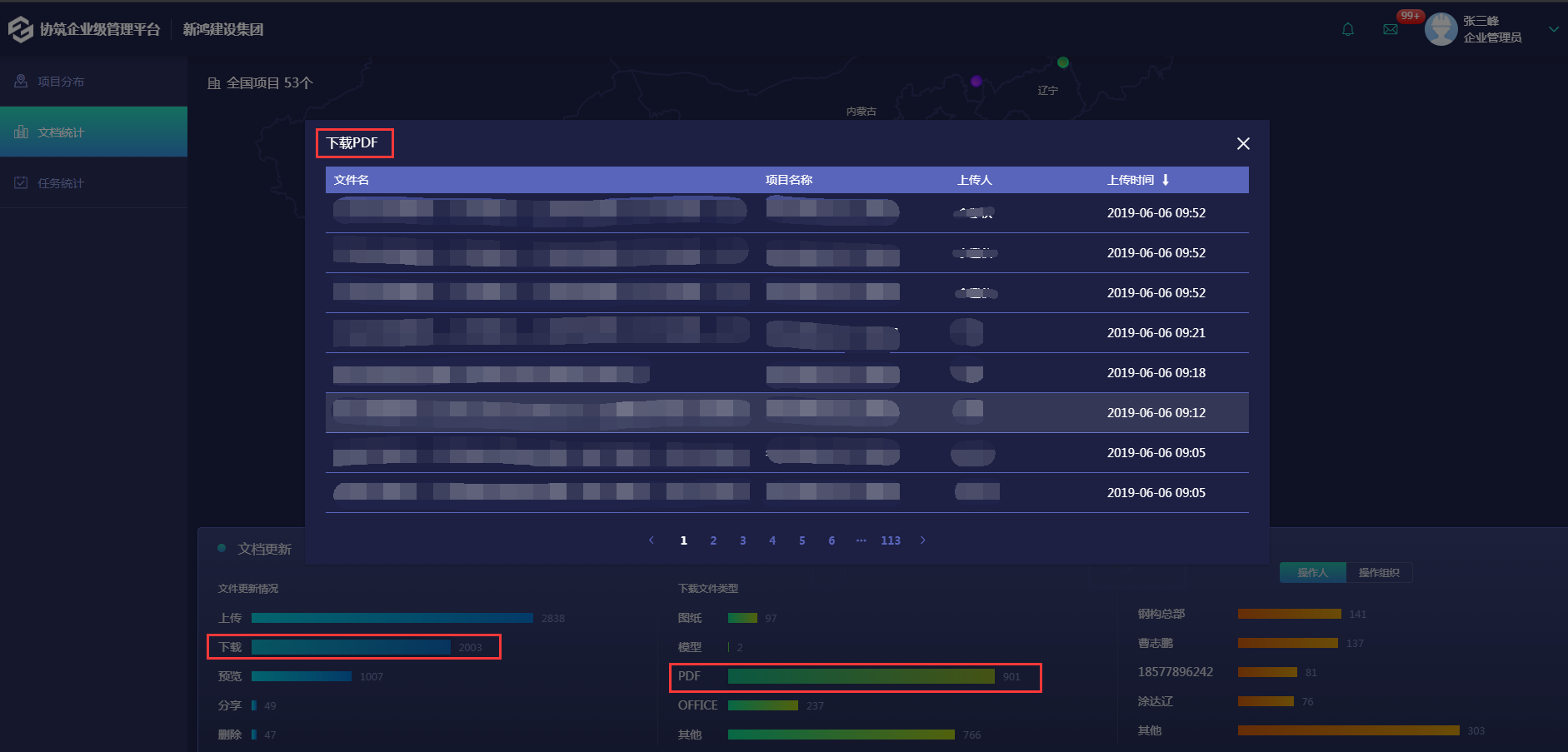Viewport: 1568px width, 752px height.
Task: Select 文档统计 sidebar item
Action: coord(61,132)
